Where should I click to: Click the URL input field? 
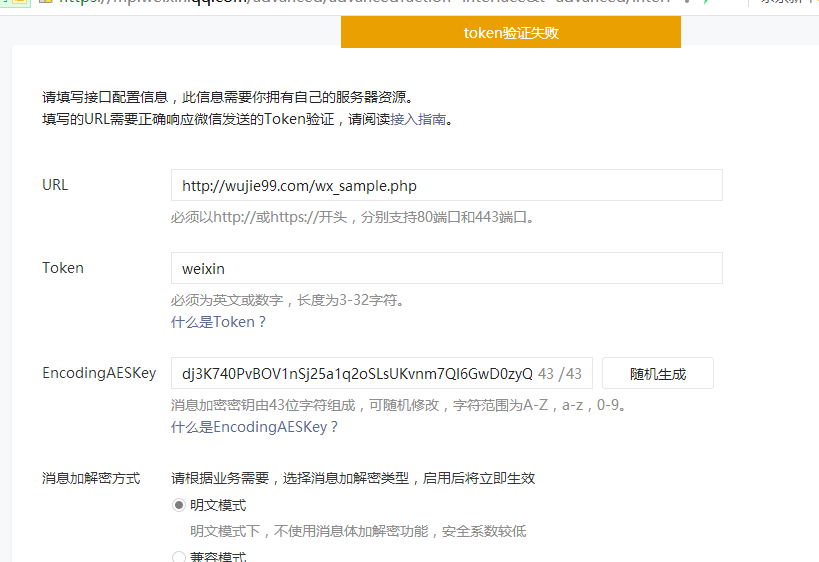tap(446, 185)
